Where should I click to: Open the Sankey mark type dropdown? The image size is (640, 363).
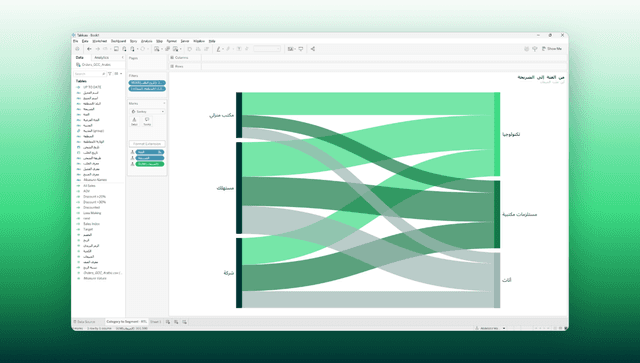[147, 111]
